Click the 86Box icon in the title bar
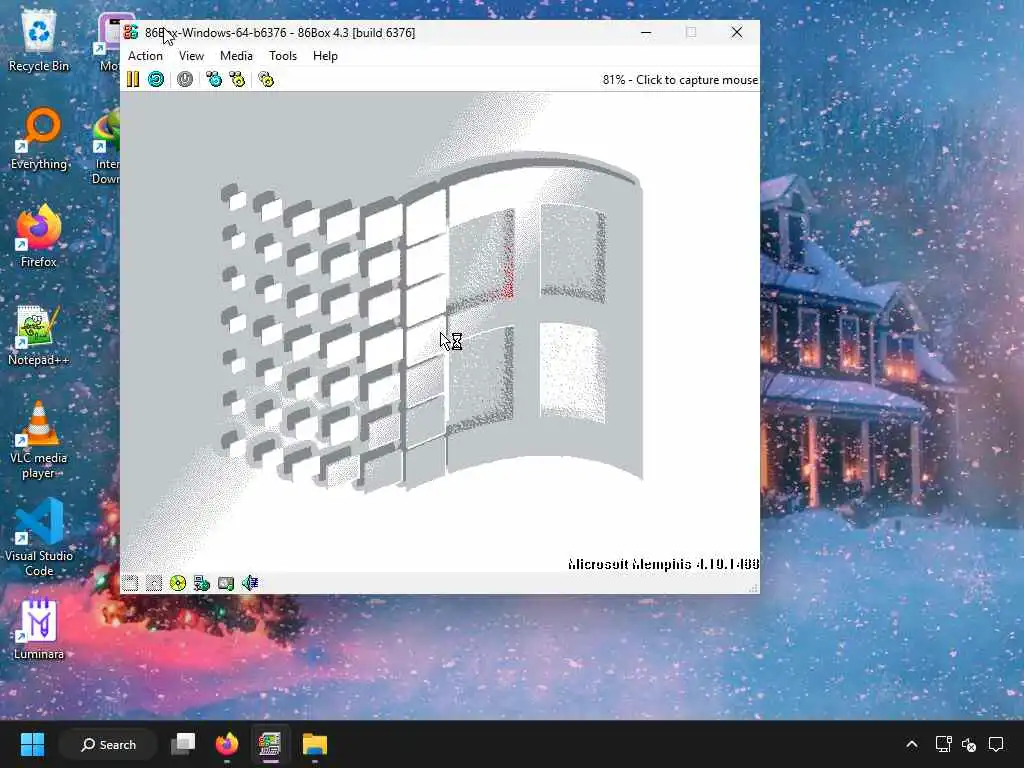The width and height of the screenshot is (1024, 768). pyautogui.click(x=131, y=32)
